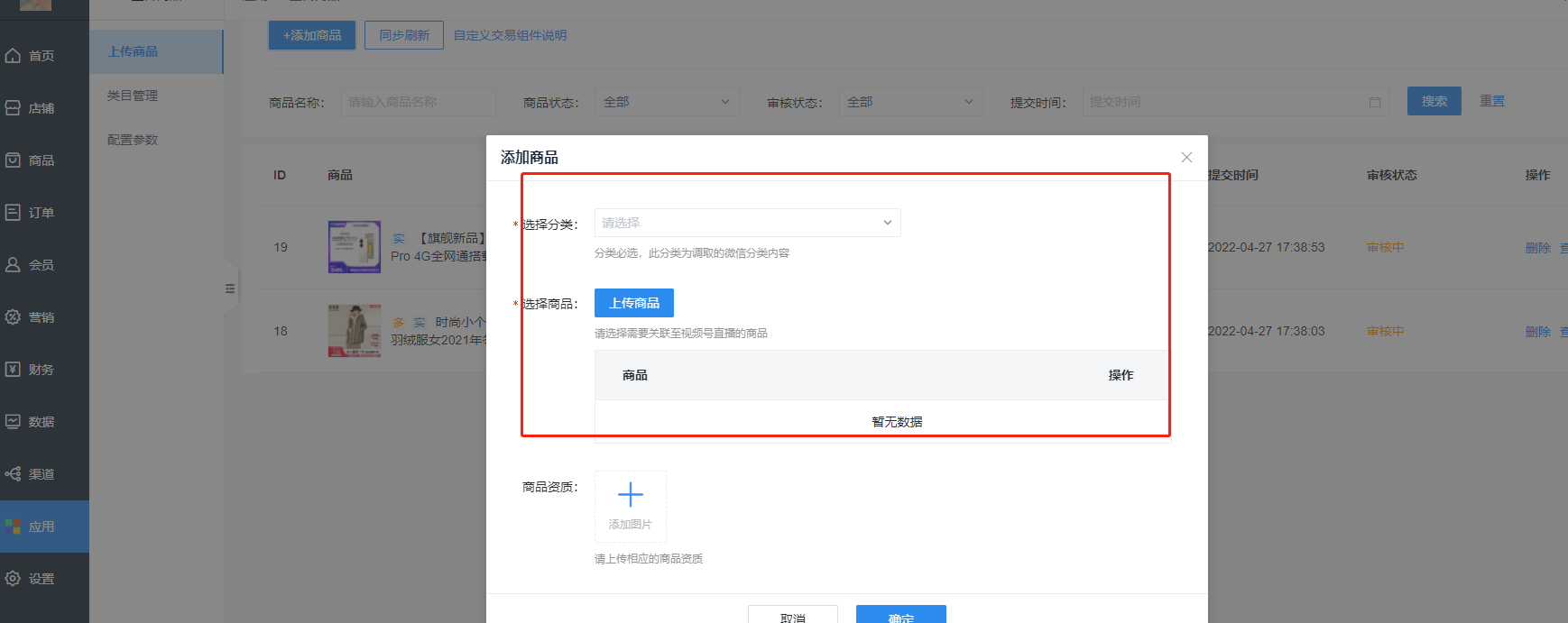Click the 确定 button
The image size is (1568, 623).
[x=901, y=615]
